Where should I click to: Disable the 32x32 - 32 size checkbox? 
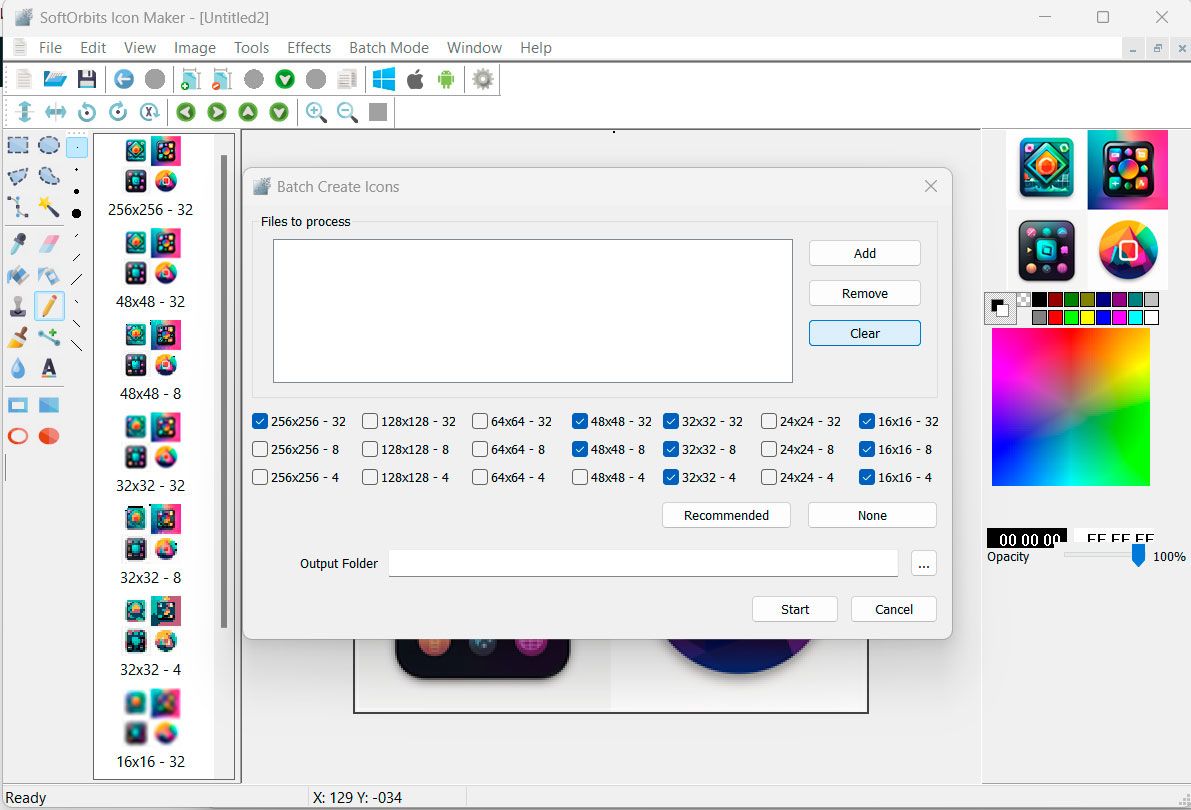pos(669,421)
